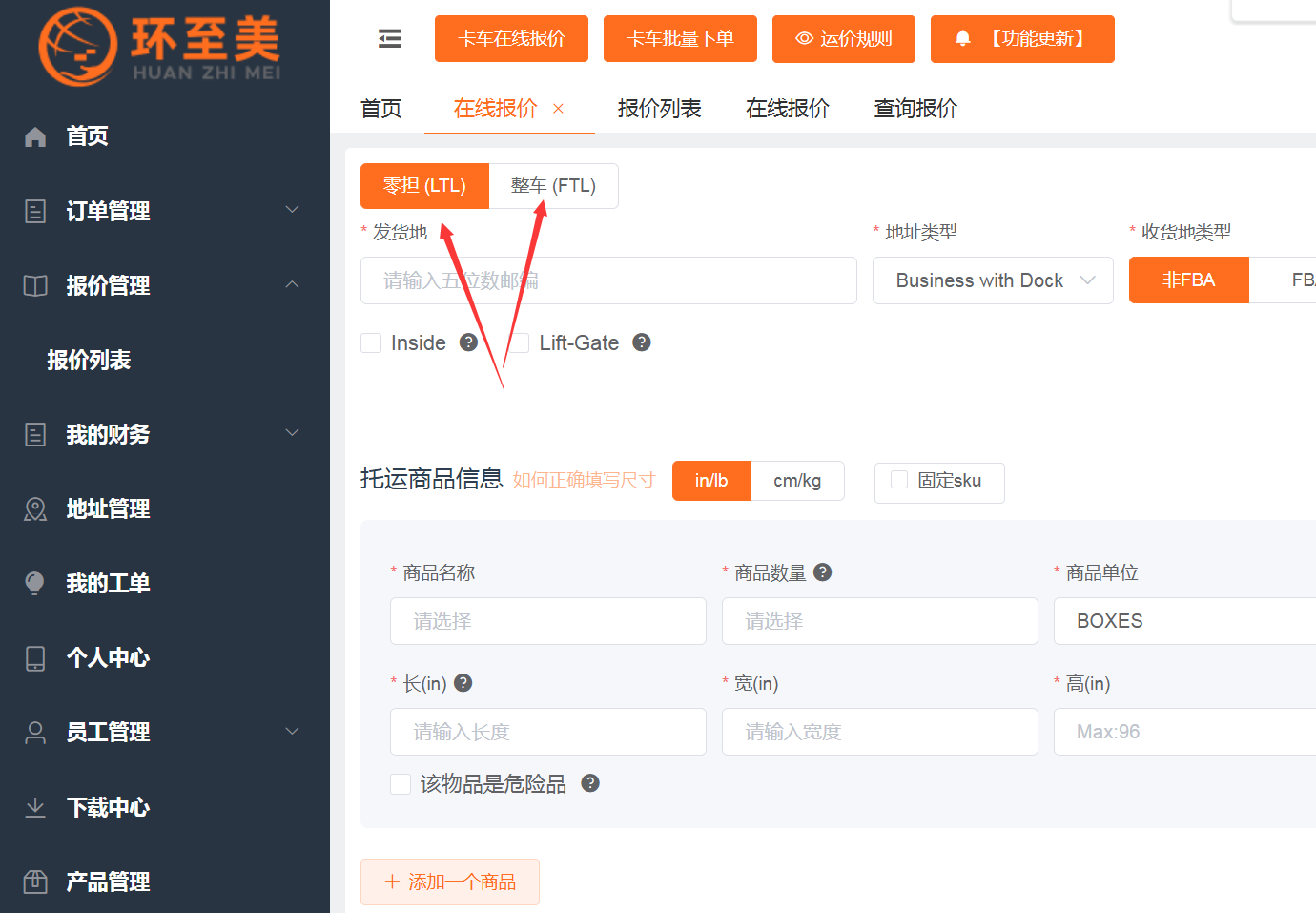Click the help icon beside 商品数量
The height and width of the screenshot is (913, 1316).
[x=823, y=572]
